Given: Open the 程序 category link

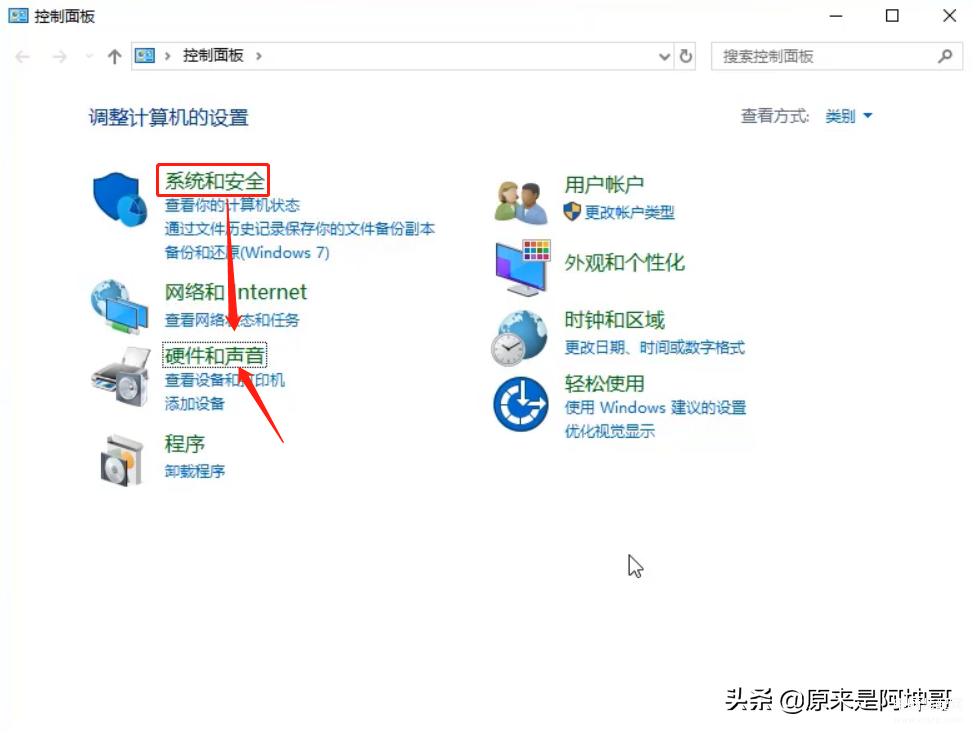Looking at the screenshot, I should coord(184,444).
